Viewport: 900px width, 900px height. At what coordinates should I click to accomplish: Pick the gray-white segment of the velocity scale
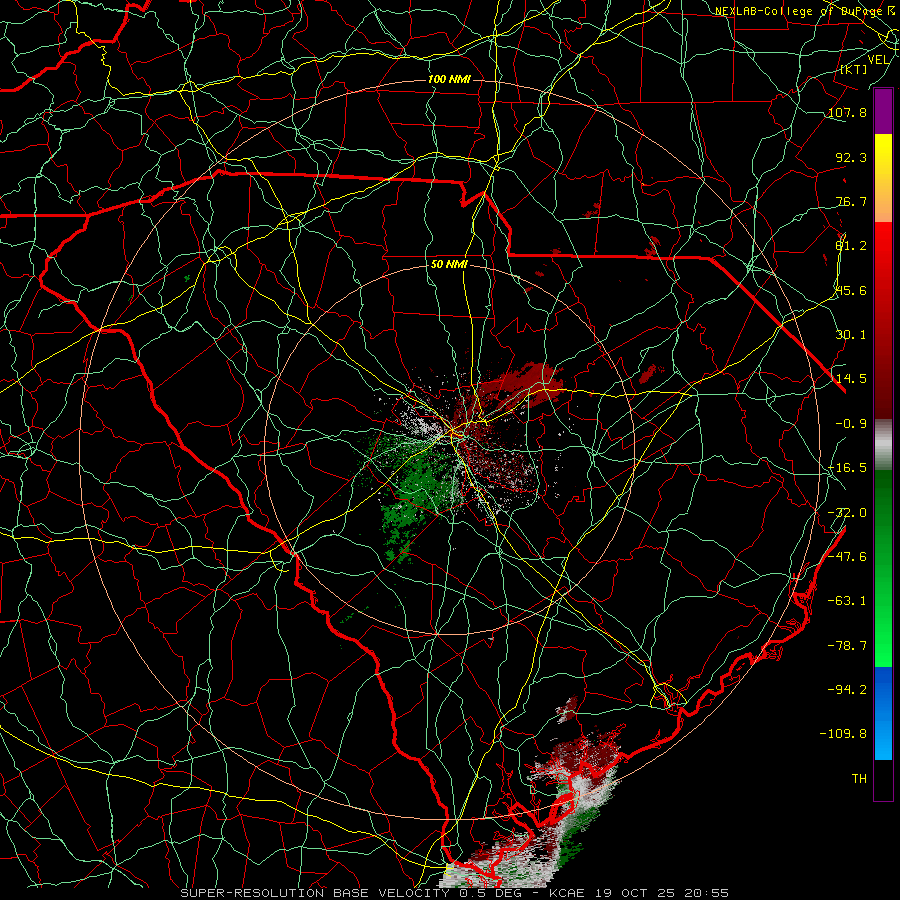[x=883, y=445]
